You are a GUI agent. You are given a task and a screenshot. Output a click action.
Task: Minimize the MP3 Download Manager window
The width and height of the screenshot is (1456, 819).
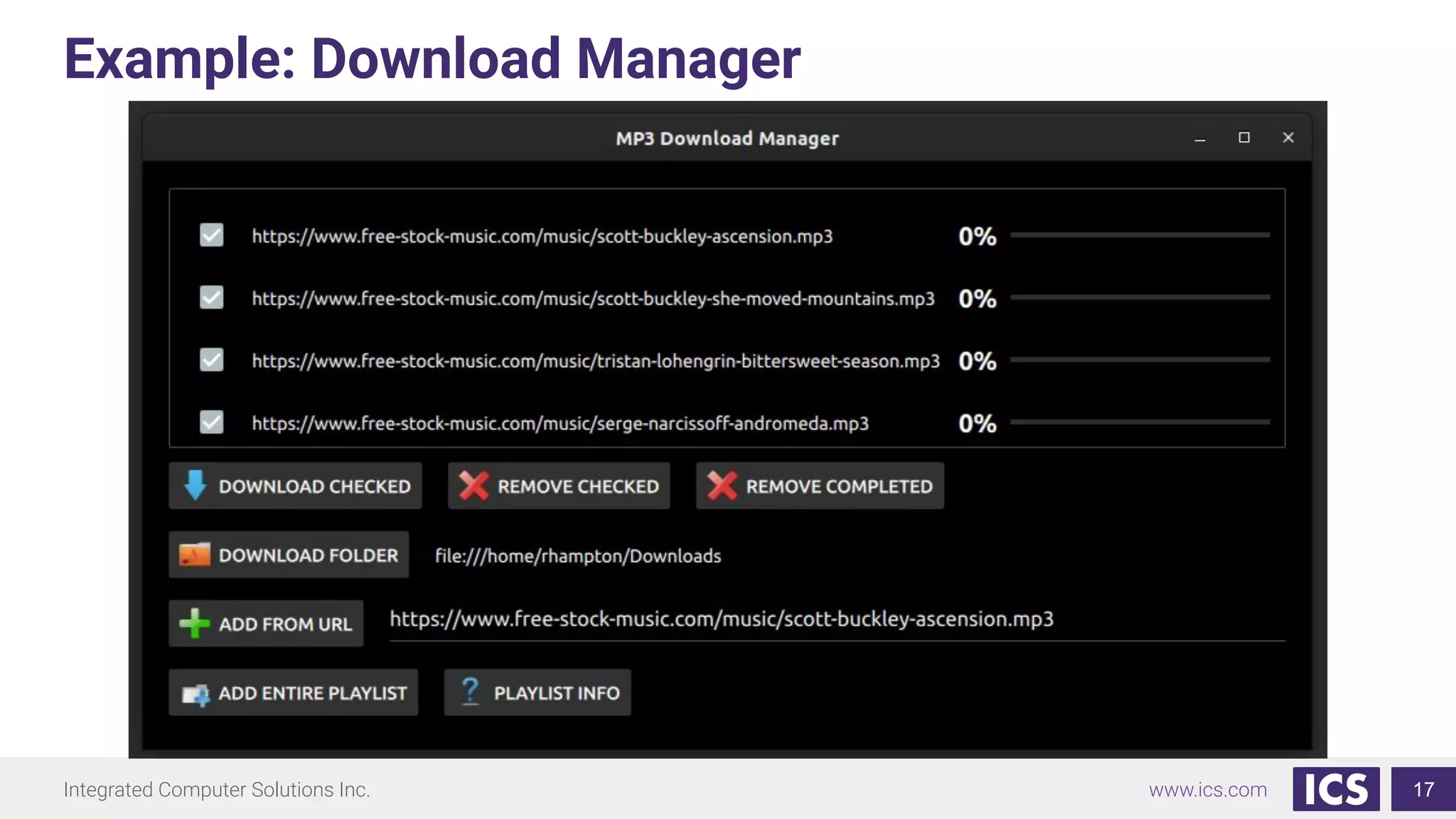[1200, 139]
